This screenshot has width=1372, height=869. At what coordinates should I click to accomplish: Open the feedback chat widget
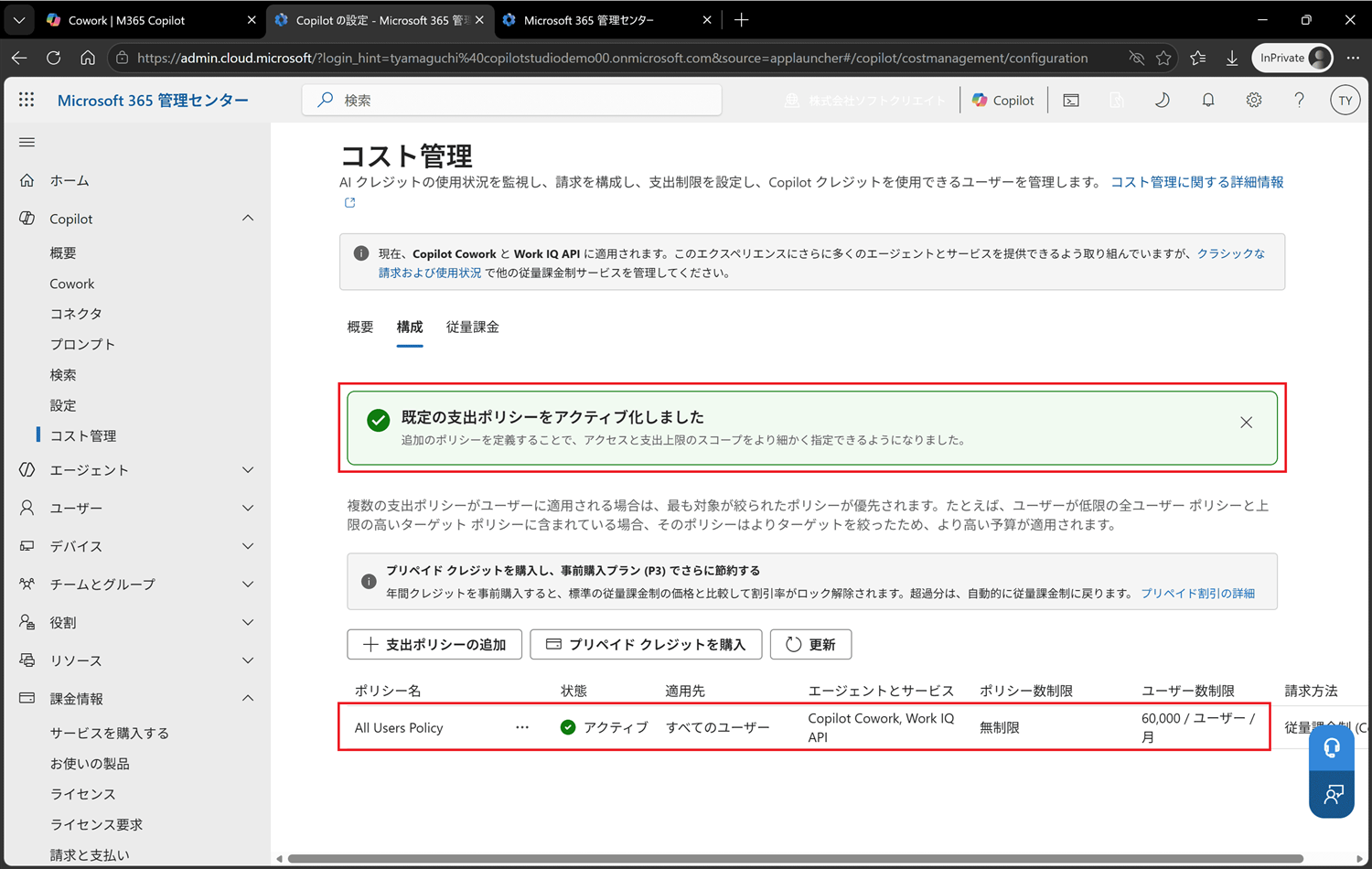pyautogui.click(x=1332, y=794)
